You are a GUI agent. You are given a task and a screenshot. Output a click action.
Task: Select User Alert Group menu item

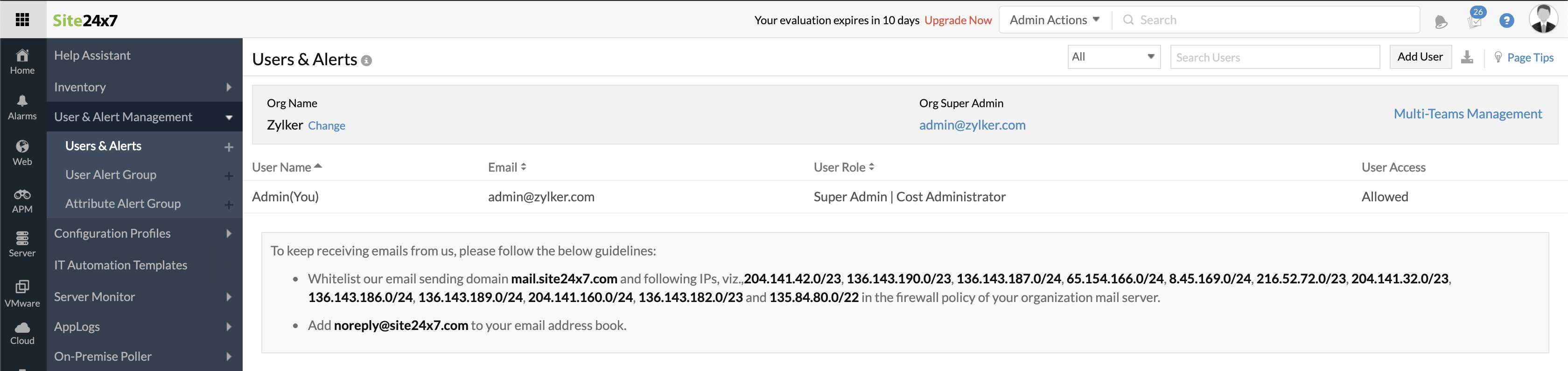(x=111, y=175)
